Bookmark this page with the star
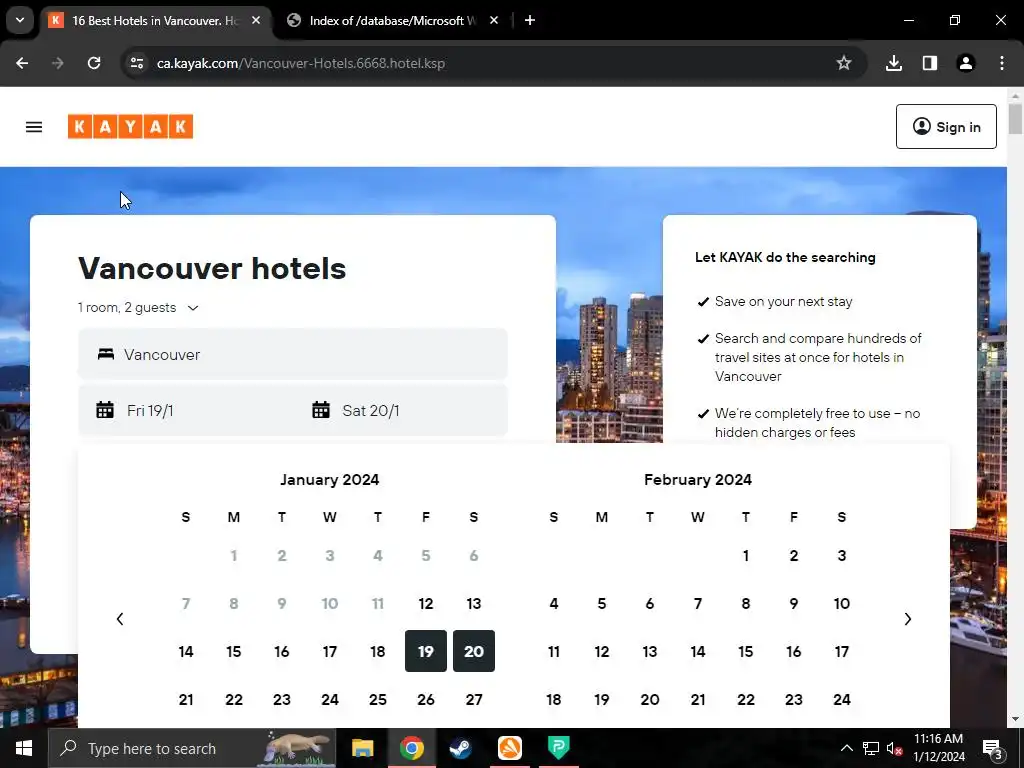 (x=844, y=63)
